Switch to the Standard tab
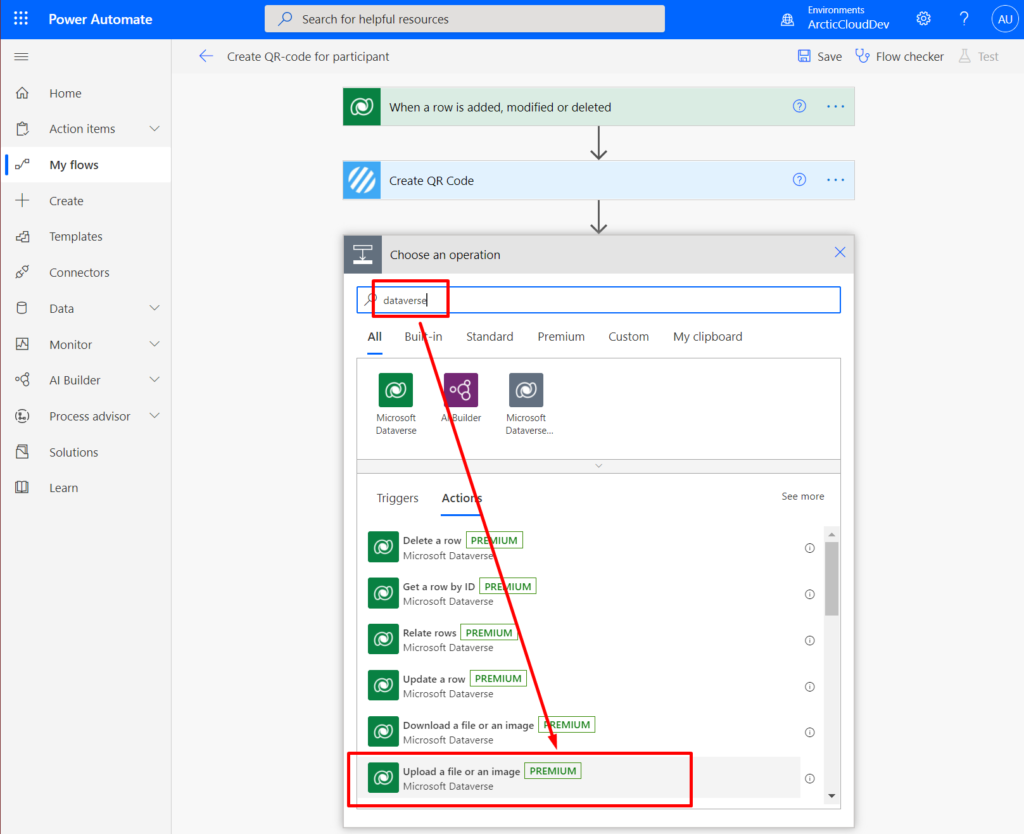1024x834 pixels. (490, 337)
